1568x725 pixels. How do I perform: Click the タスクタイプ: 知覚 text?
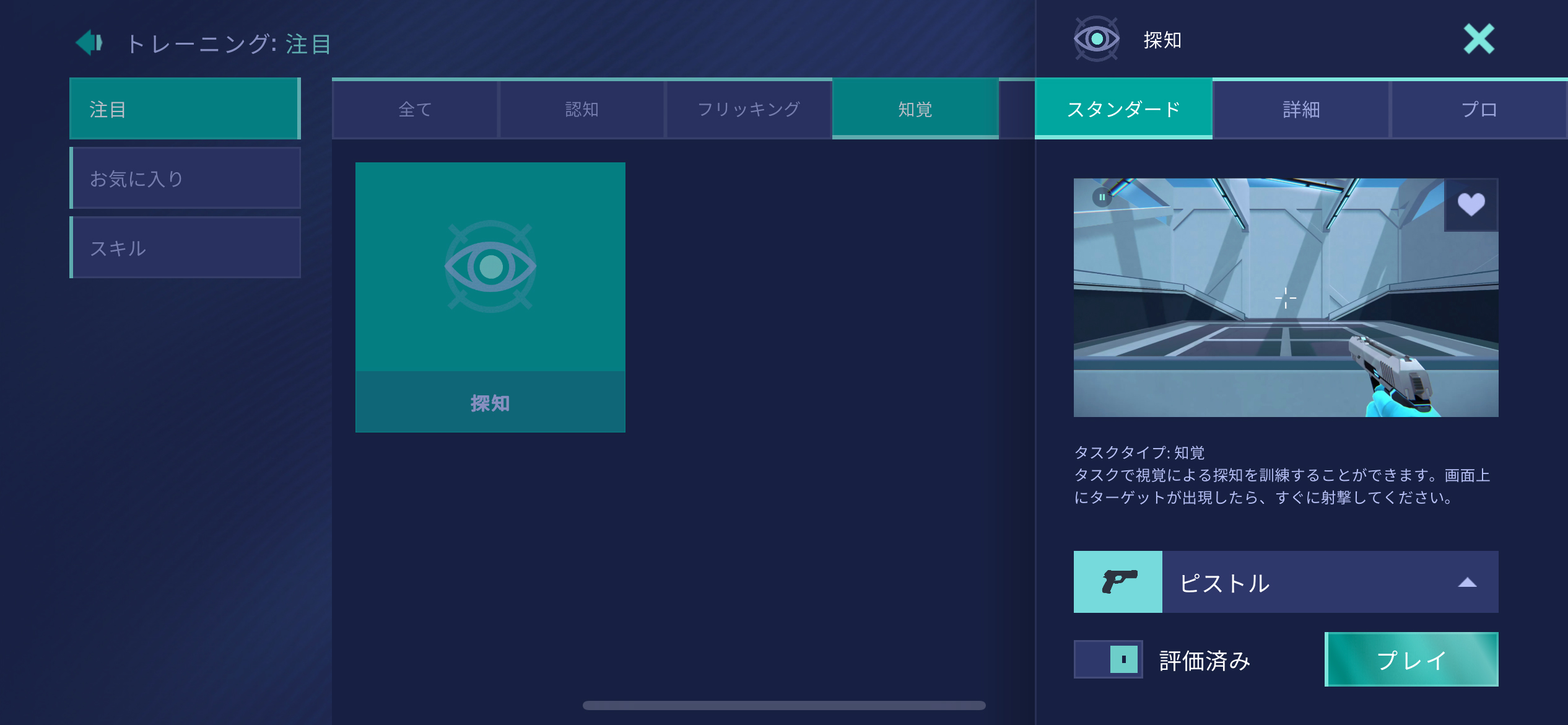pos(1139,453)
